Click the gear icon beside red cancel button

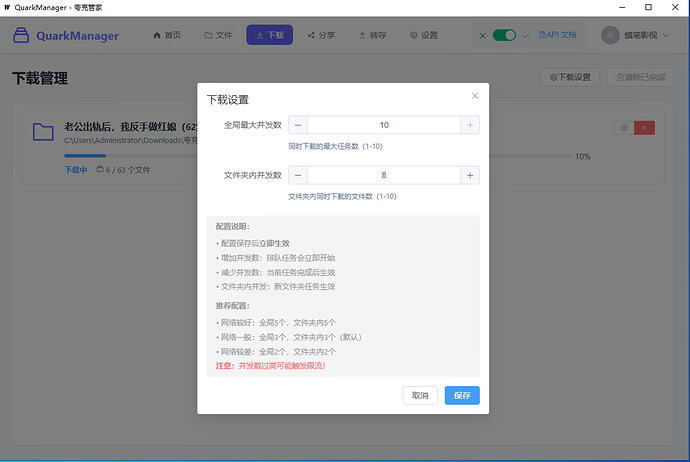[624, 128]
